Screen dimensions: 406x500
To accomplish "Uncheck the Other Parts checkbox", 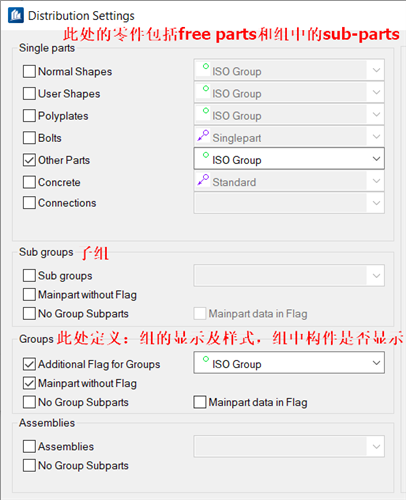I will click(x=29, y=160).
